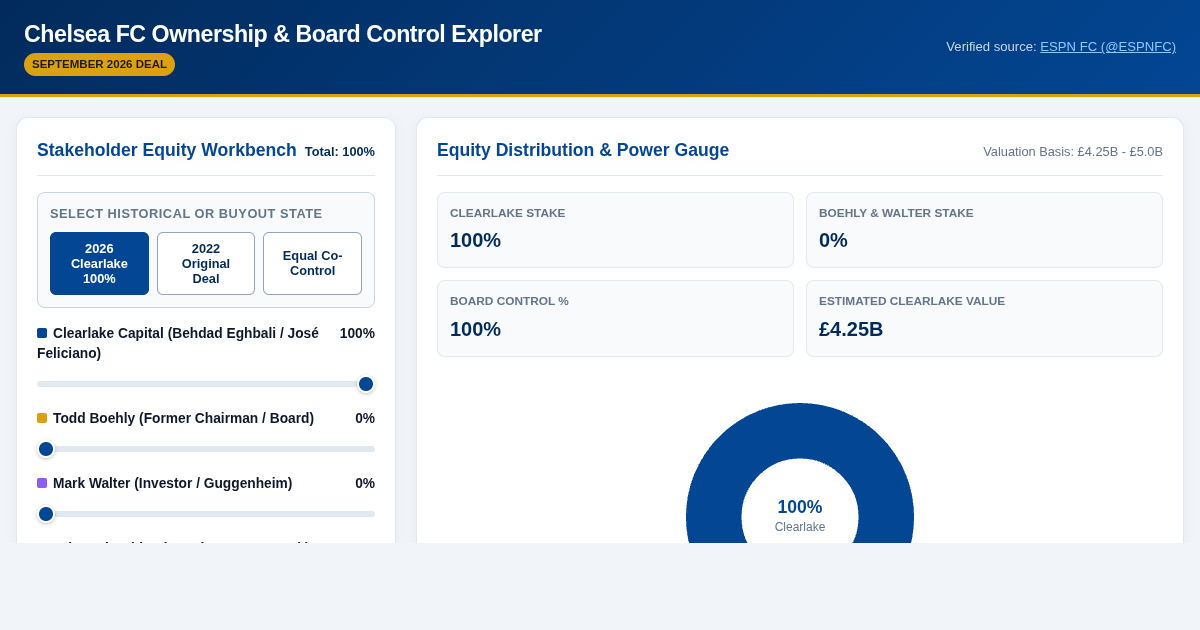Click the 100% Clearlake donut center label
1200x630 pixels.
click(x=800, y=516)
